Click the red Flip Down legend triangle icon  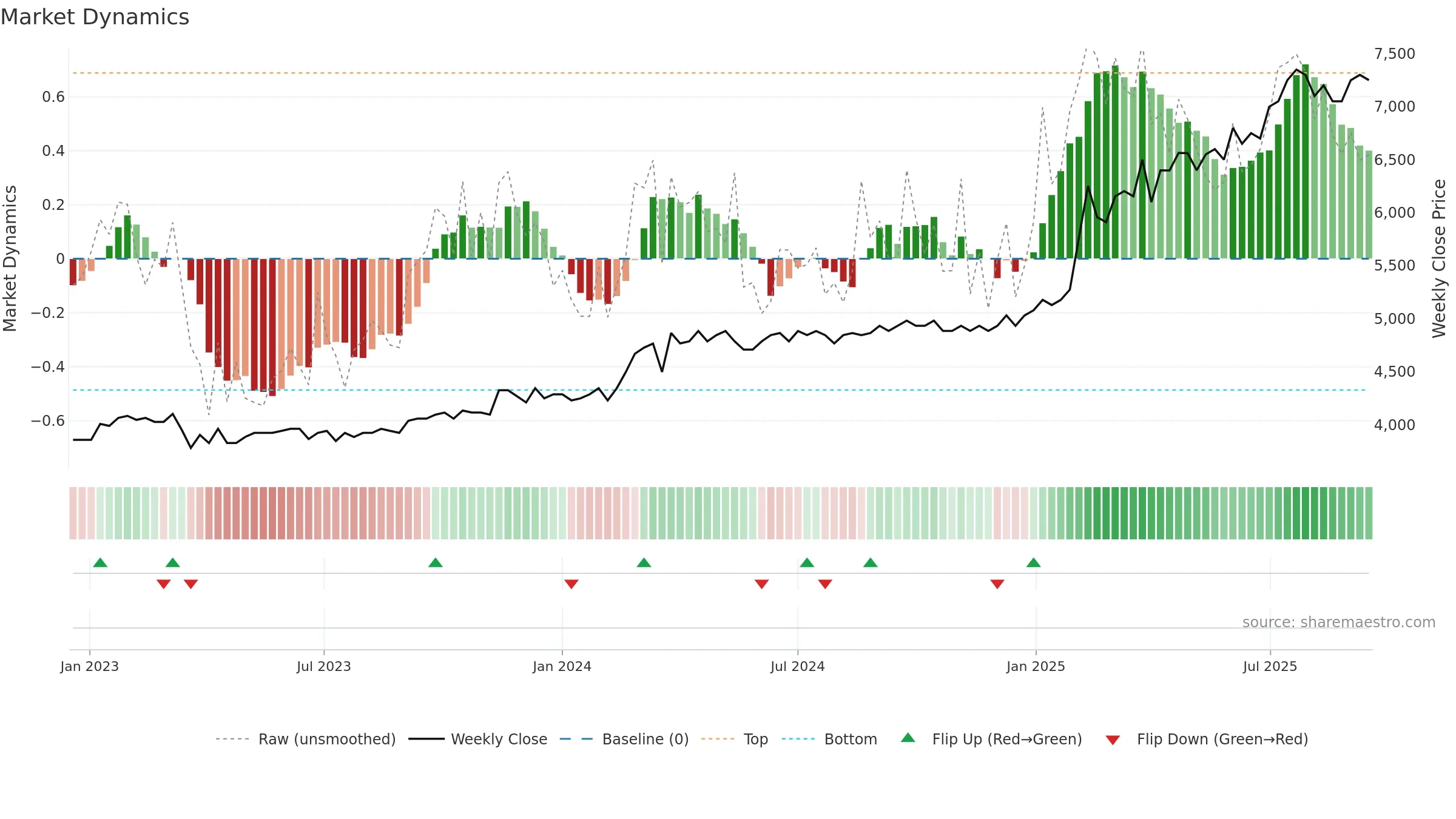[1113, 740]
